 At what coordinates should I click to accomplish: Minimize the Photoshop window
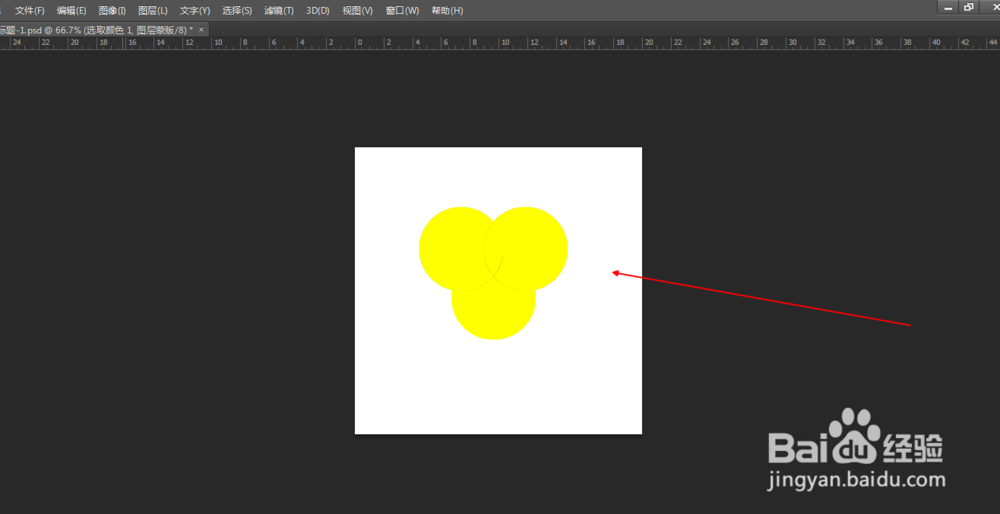[948, 7]
